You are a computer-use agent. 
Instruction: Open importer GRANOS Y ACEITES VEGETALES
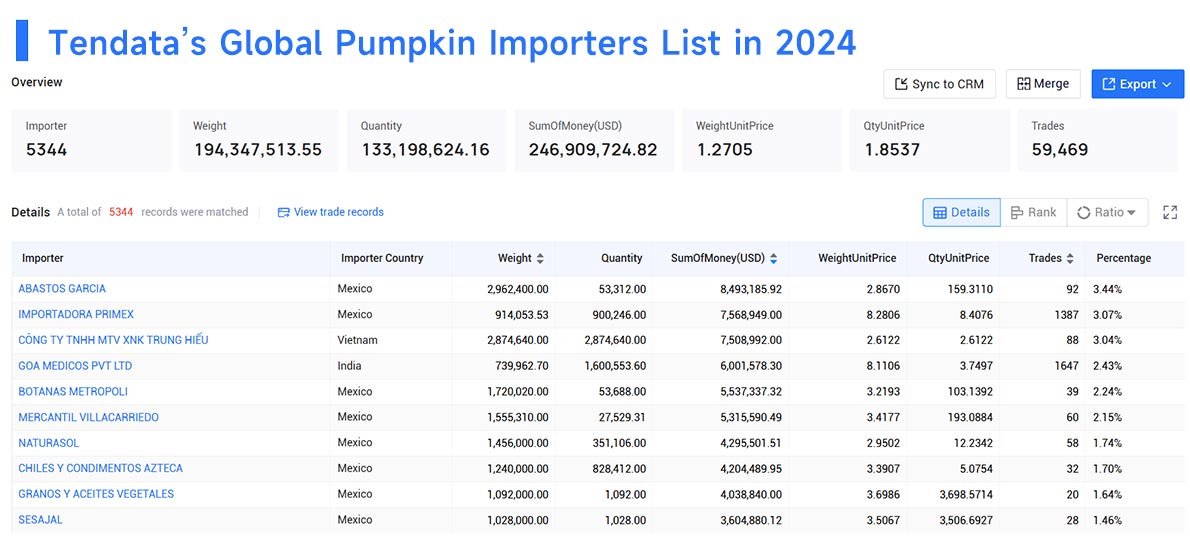96,494
